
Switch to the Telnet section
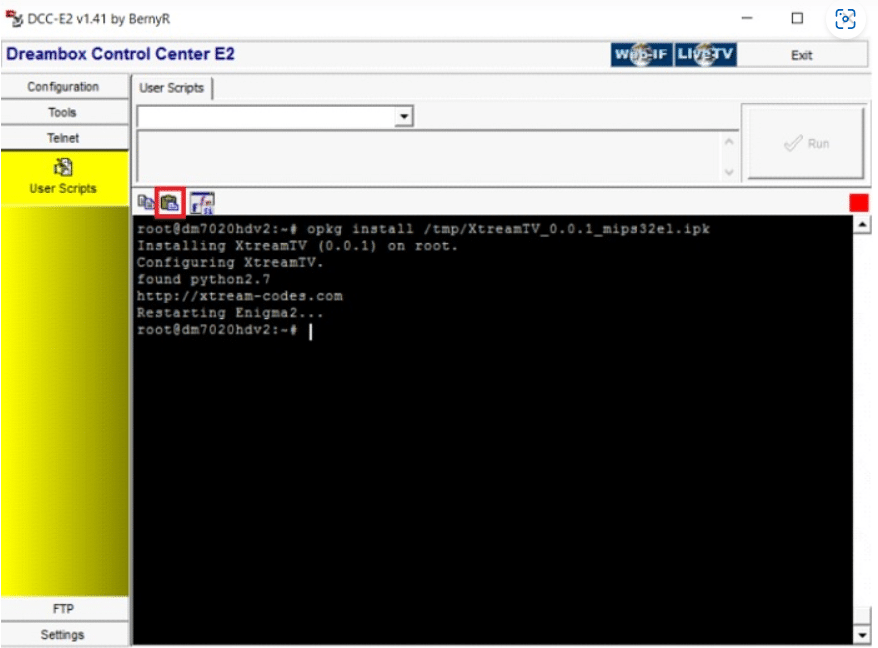pos(64,138)
